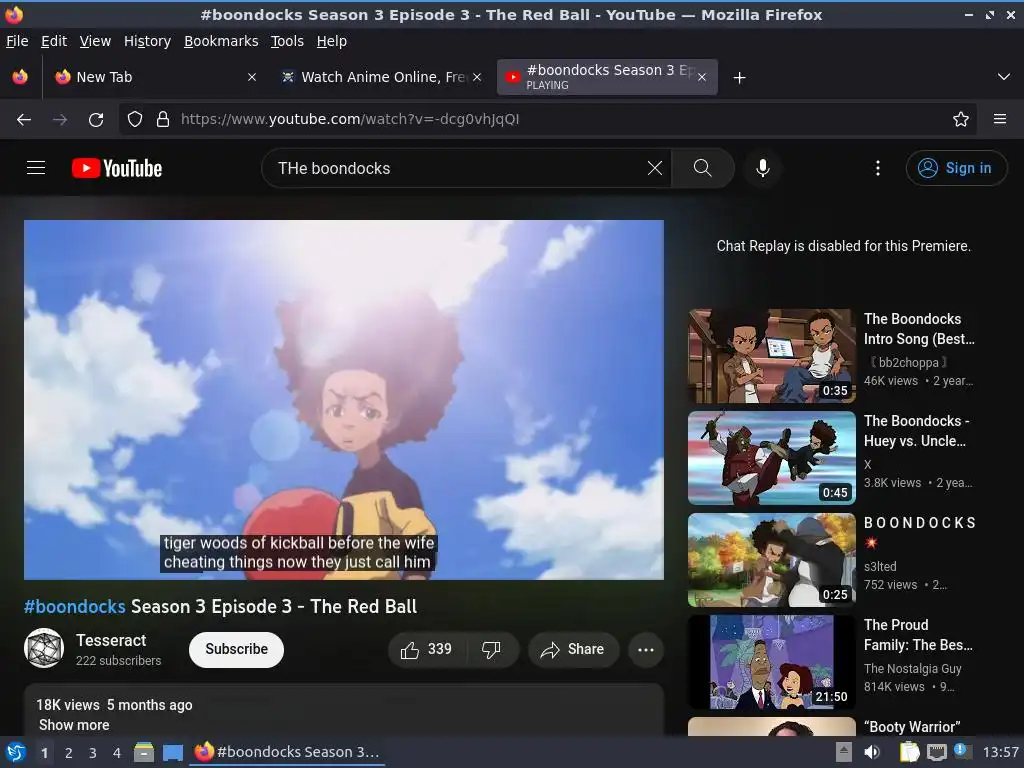The width and height of the screenshot is (1024, 768).
Task: Switch to workspace 3
Action: 93,753
